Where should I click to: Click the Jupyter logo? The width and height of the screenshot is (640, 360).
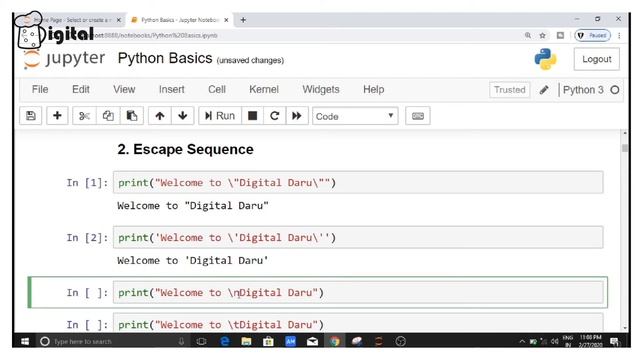point(64,59)
